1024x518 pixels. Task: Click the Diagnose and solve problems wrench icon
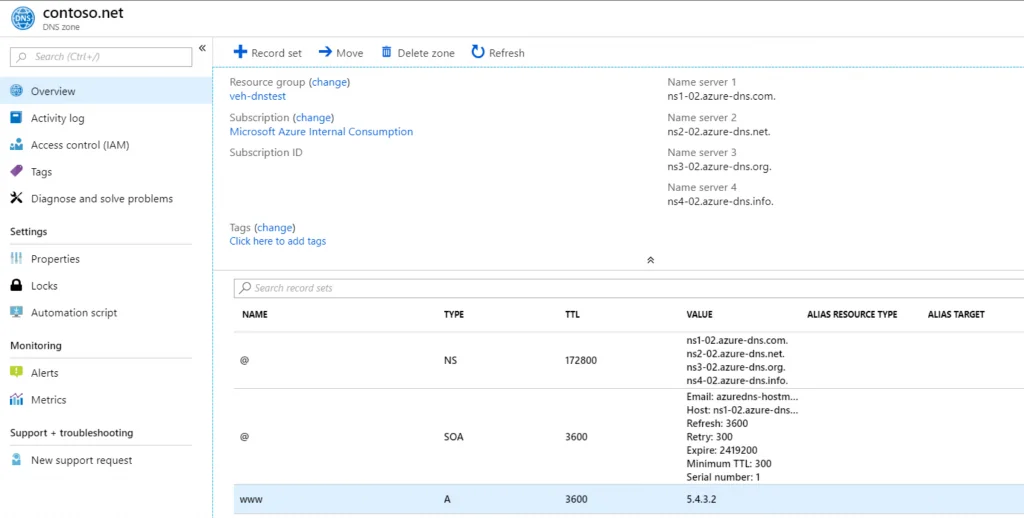tap(16, 198)
